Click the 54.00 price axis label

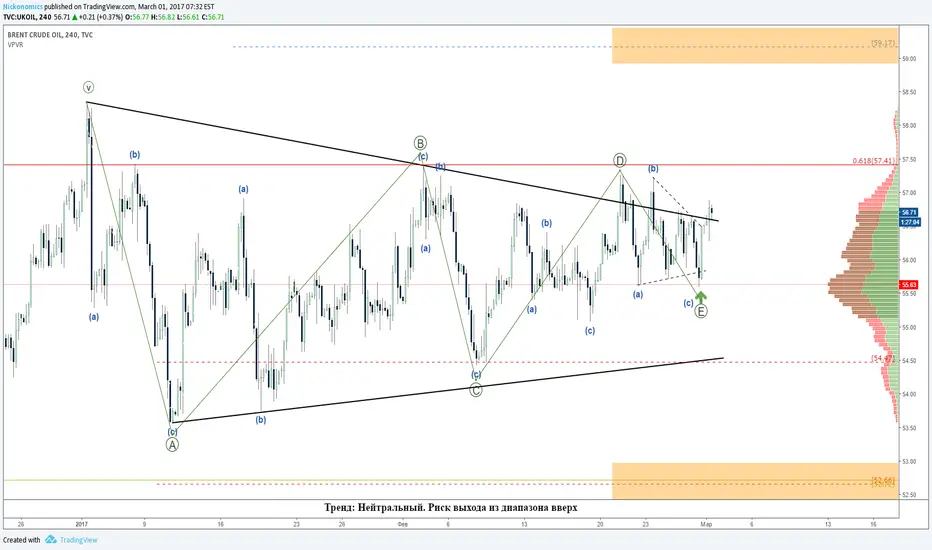tap(909, 394)
